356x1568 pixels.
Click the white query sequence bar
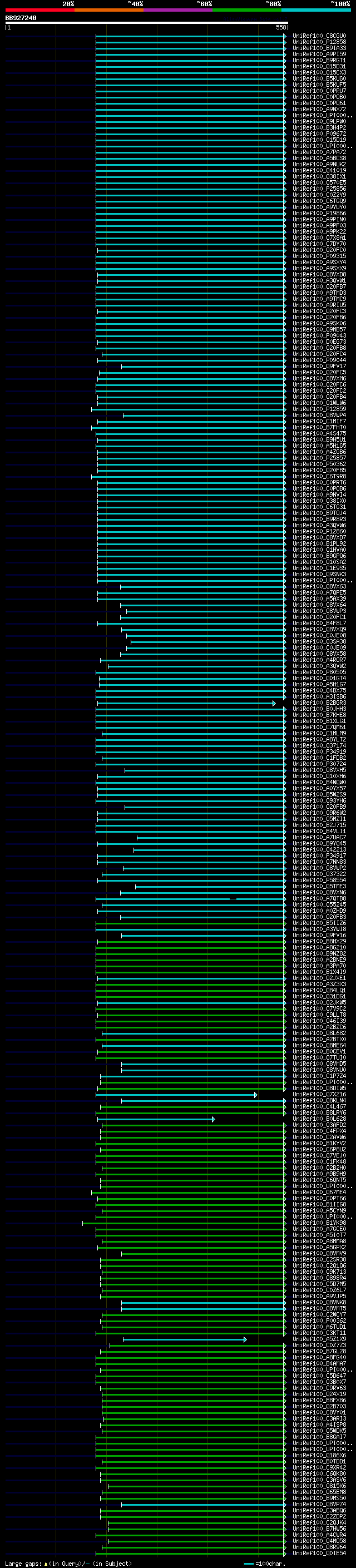point(147,23)
